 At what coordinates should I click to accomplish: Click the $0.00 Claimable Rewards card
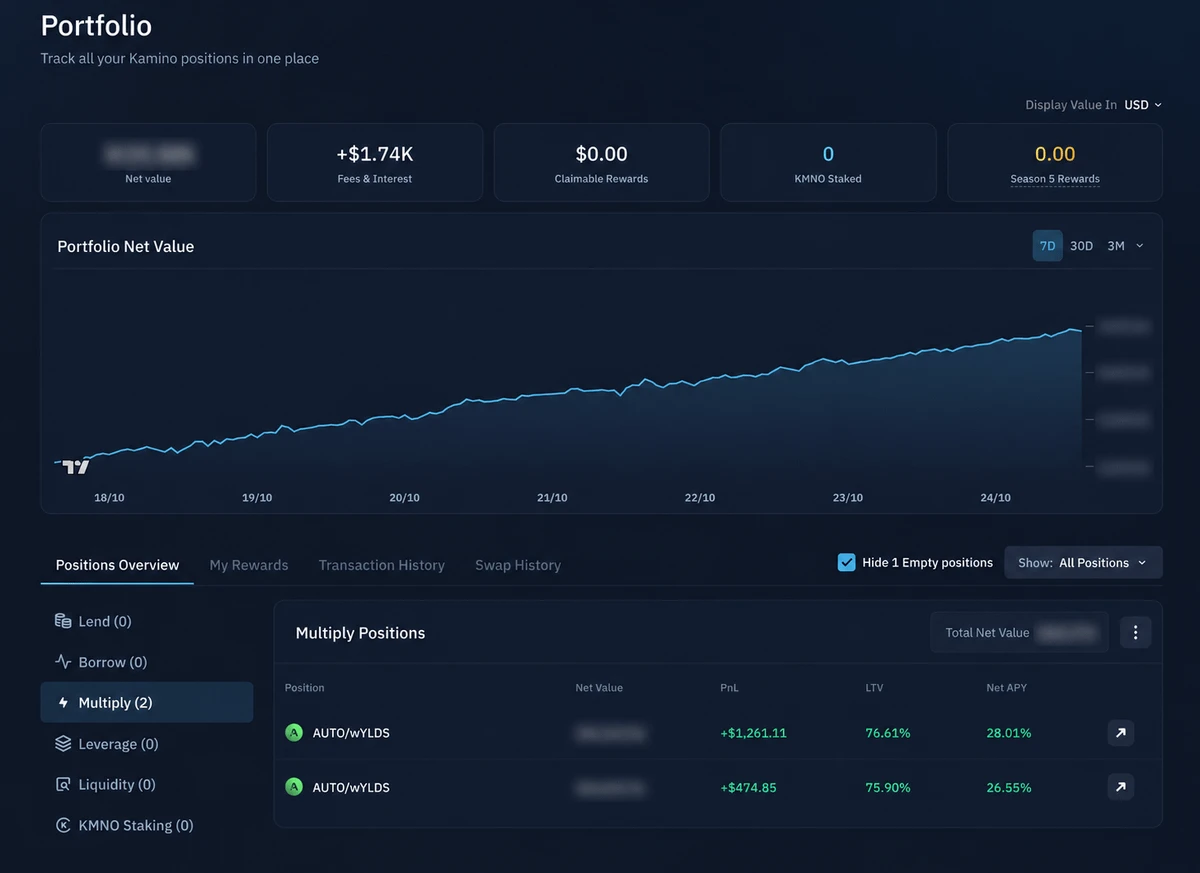point(602,162)
